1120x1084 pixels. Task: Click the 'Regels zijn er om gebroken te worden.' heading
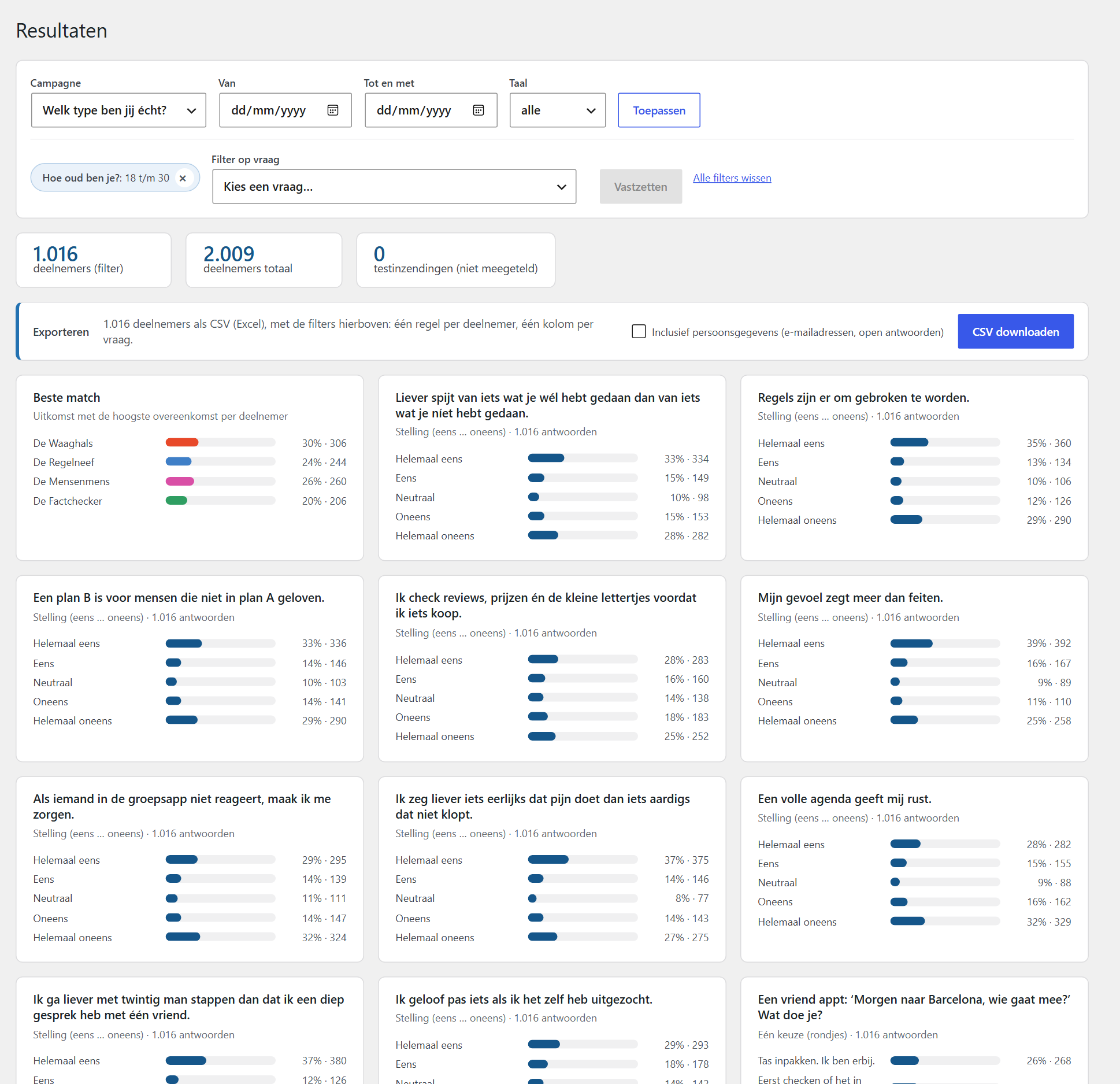(863, 397)
